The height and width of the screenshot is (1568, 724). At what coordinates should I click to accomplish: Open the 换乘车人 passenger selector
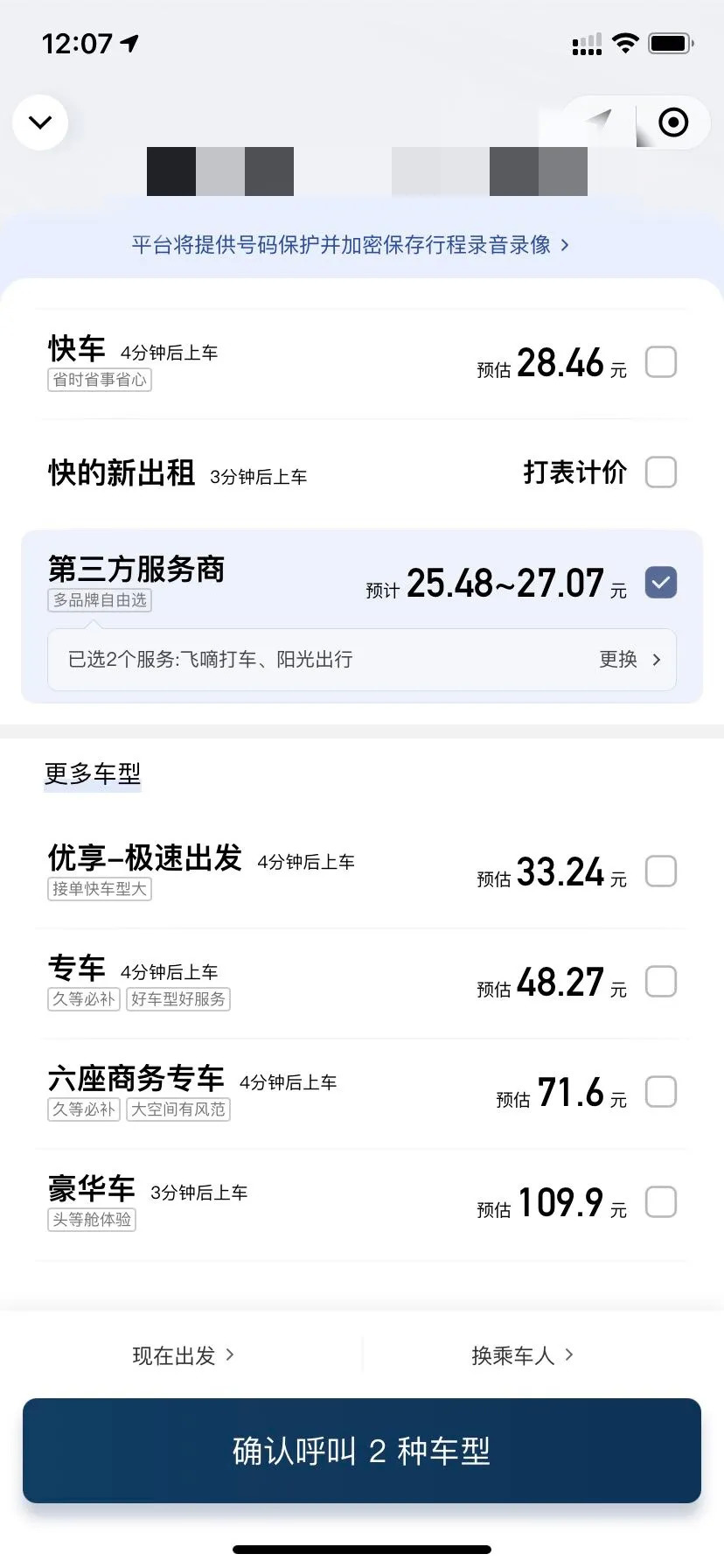[x=522, y=1355]
